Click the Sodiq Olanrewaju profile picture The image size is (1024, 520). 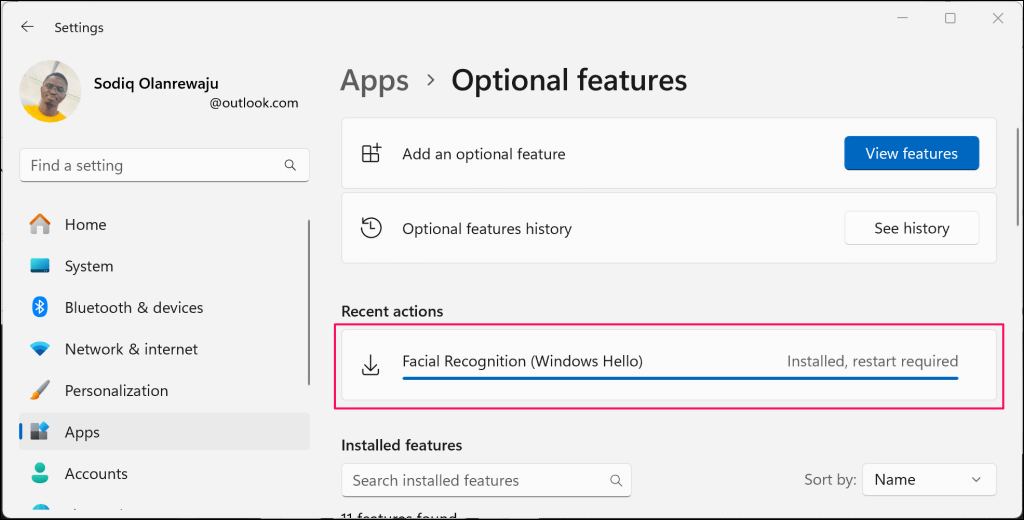click(x=51, y=91)
